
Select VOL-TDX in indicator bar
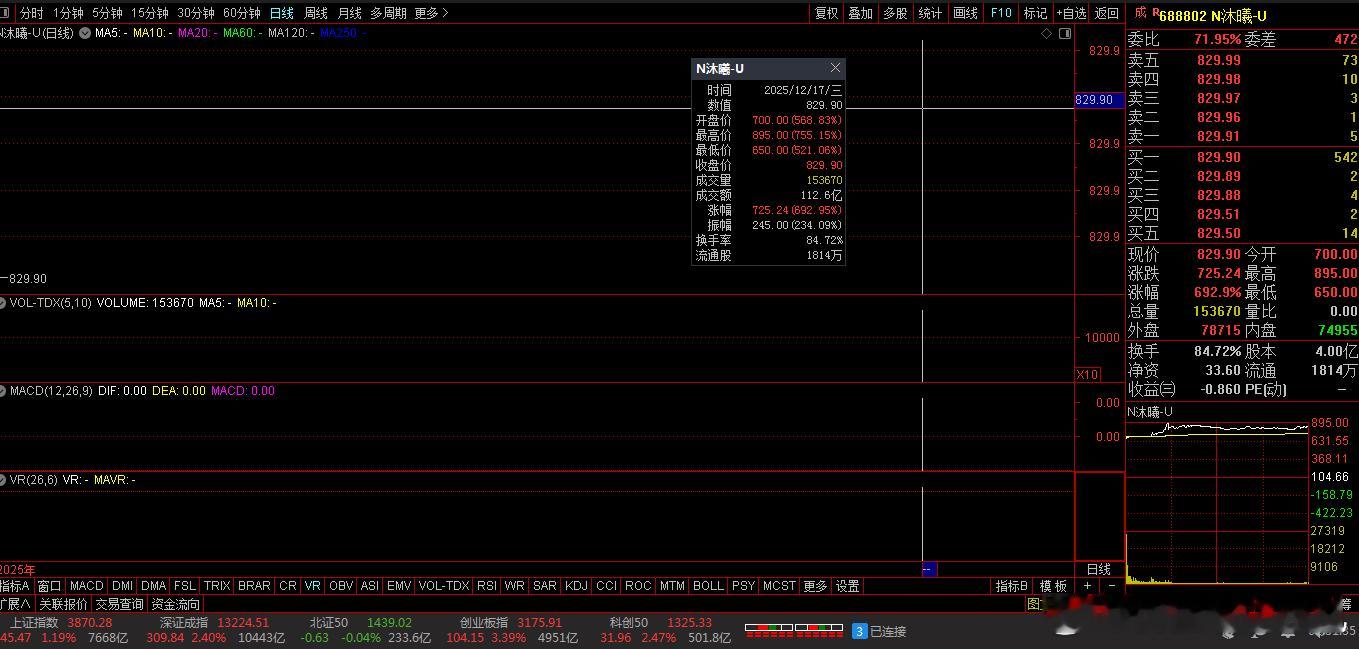[444, 586]
